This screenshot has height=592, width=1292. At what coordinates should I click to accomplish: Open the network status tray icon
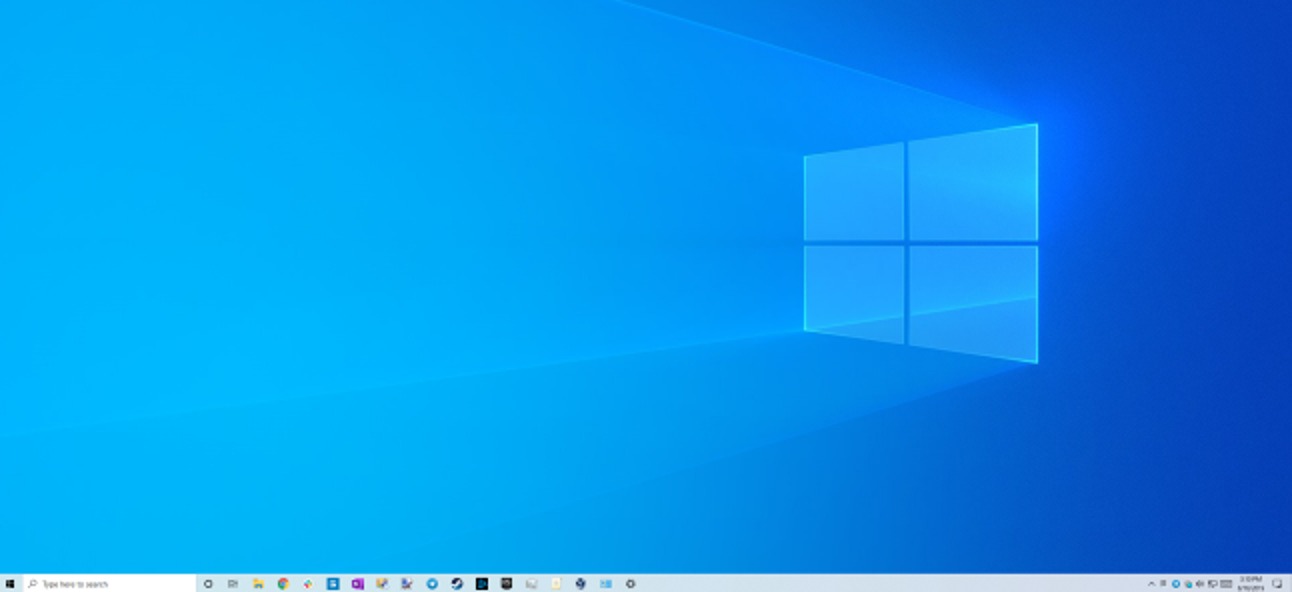[x=1212, y=584]
